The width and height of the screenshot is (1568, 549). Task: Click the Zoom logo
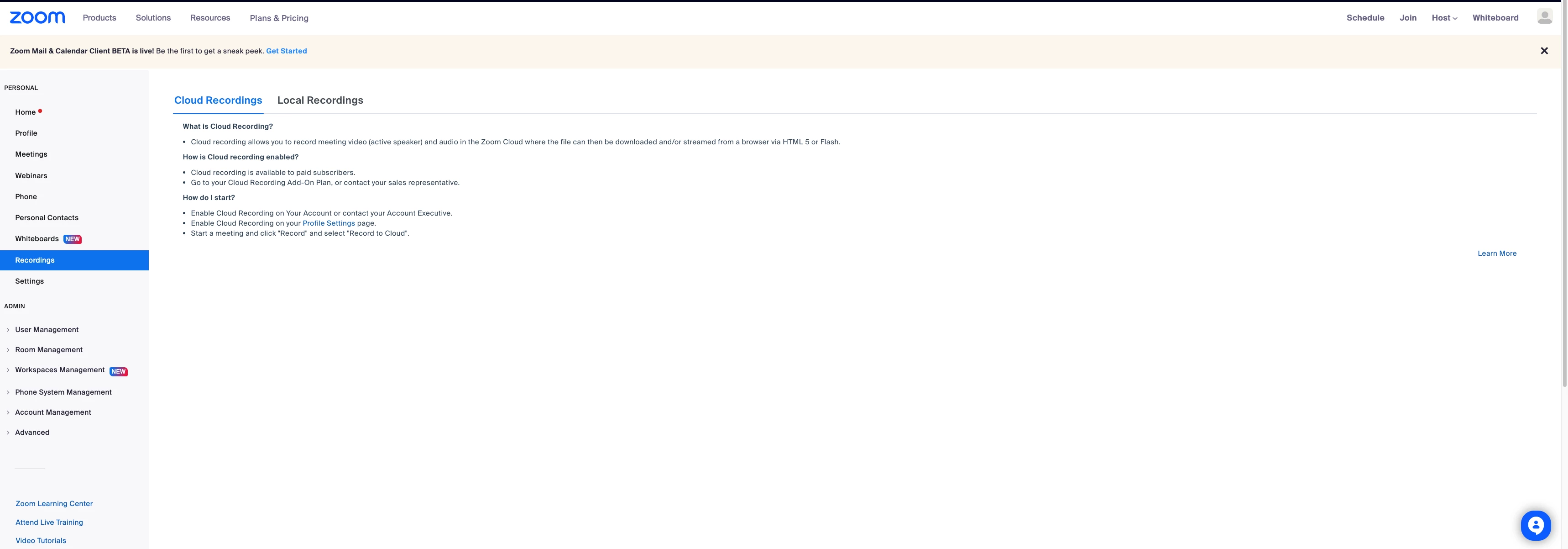pyautogui.click(x=37, y=18)
